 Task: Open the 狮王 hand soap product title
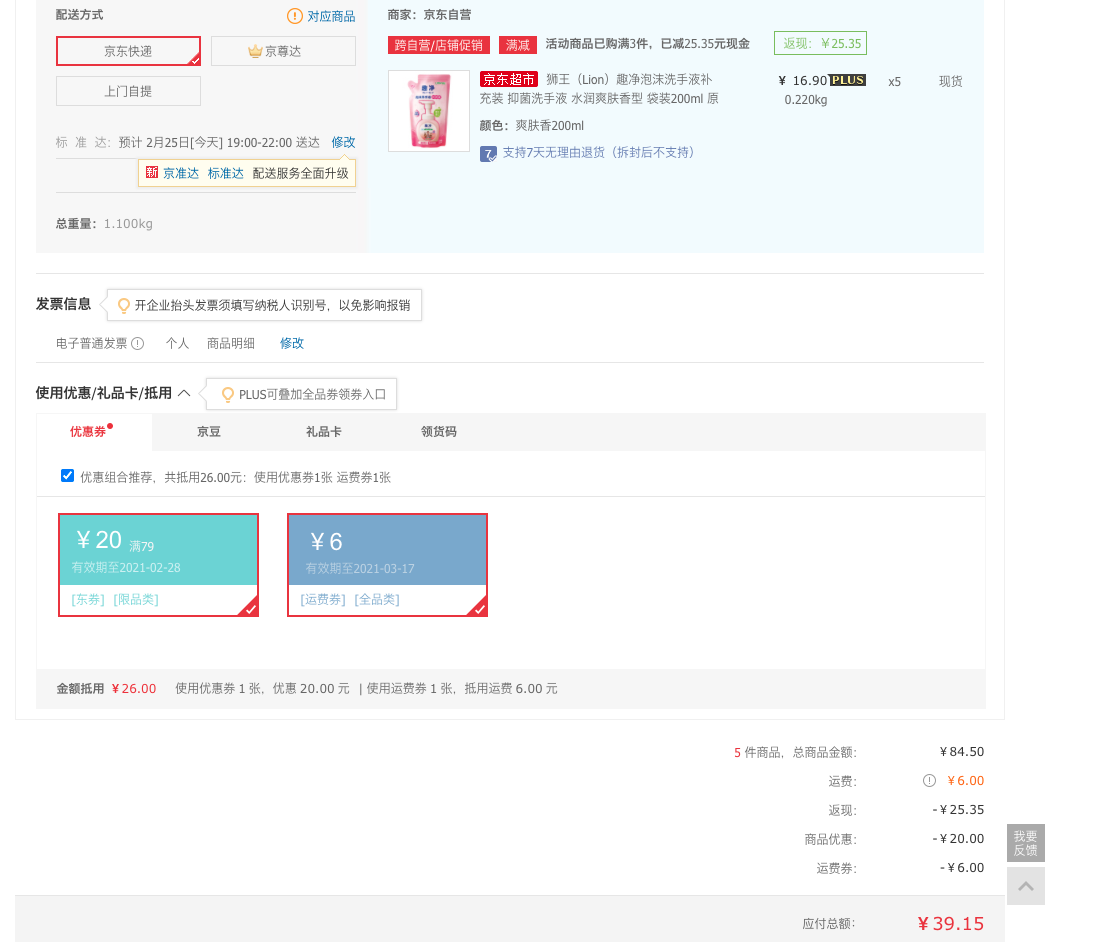599,89
